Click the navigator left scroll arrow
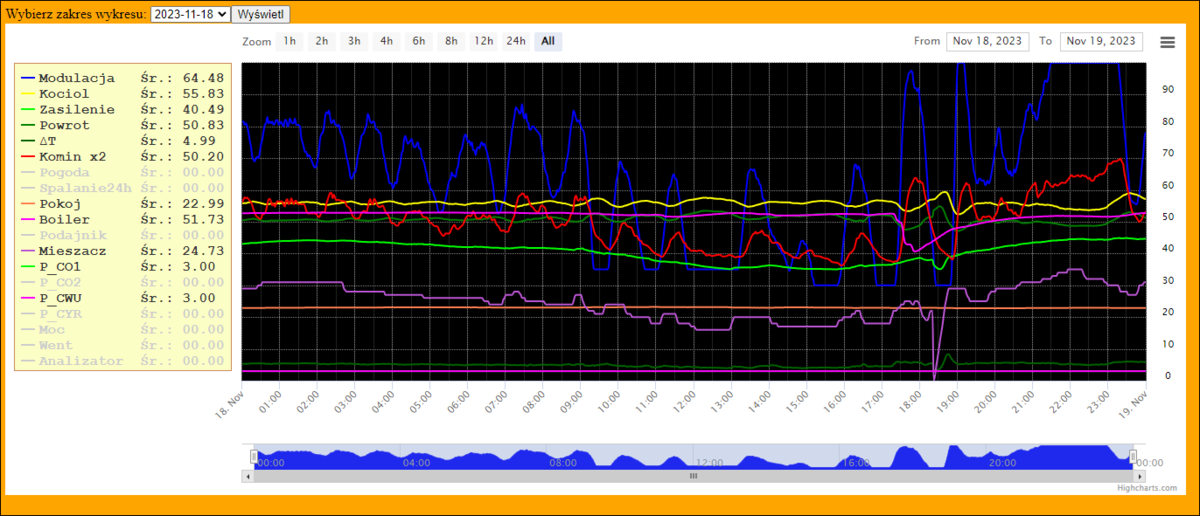This screenshot has width=1200, height=516. (247, 477)
